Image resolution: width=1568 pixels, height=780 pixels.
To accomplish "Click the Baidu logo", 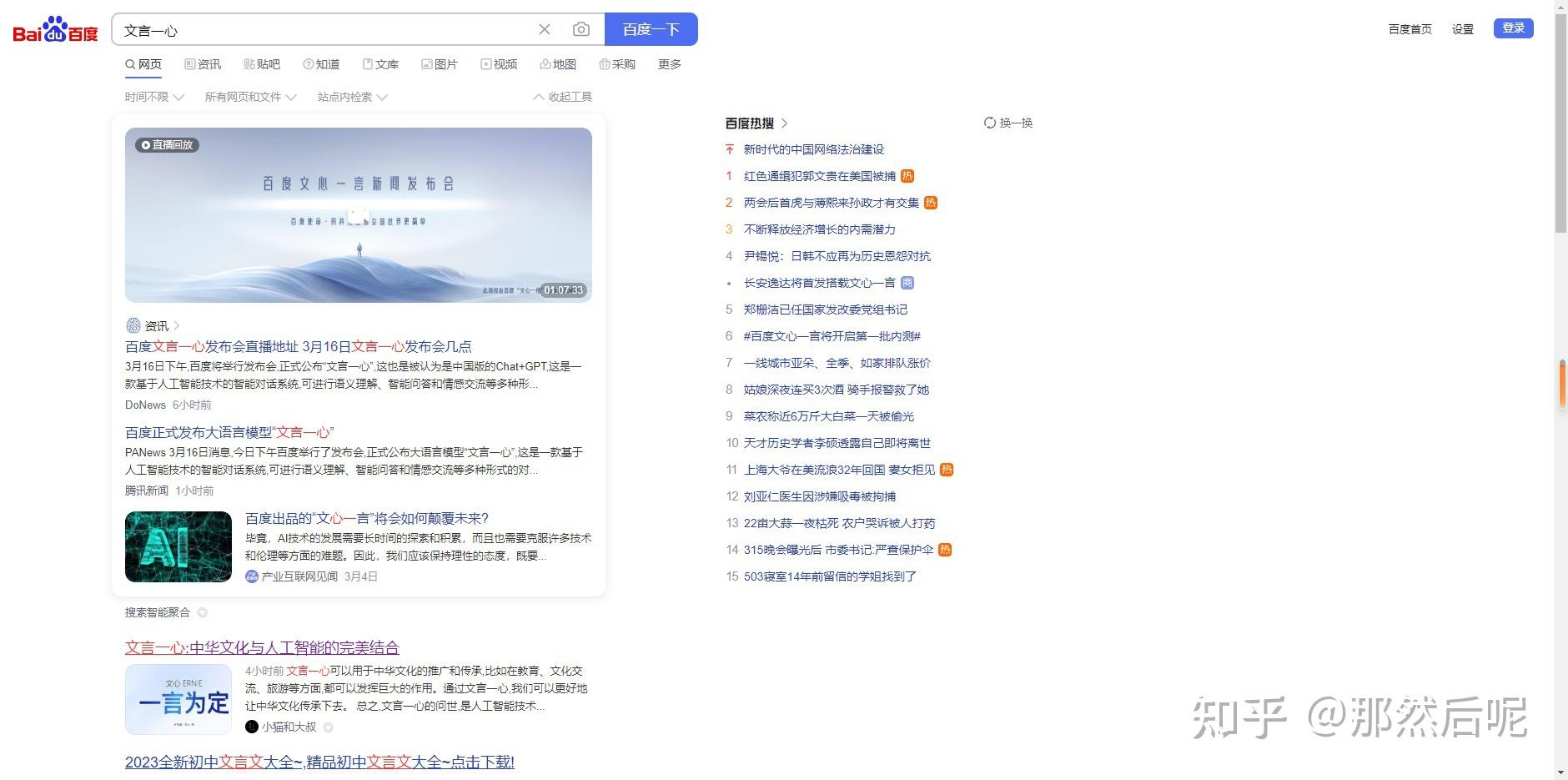I will (x=55, y=30).
